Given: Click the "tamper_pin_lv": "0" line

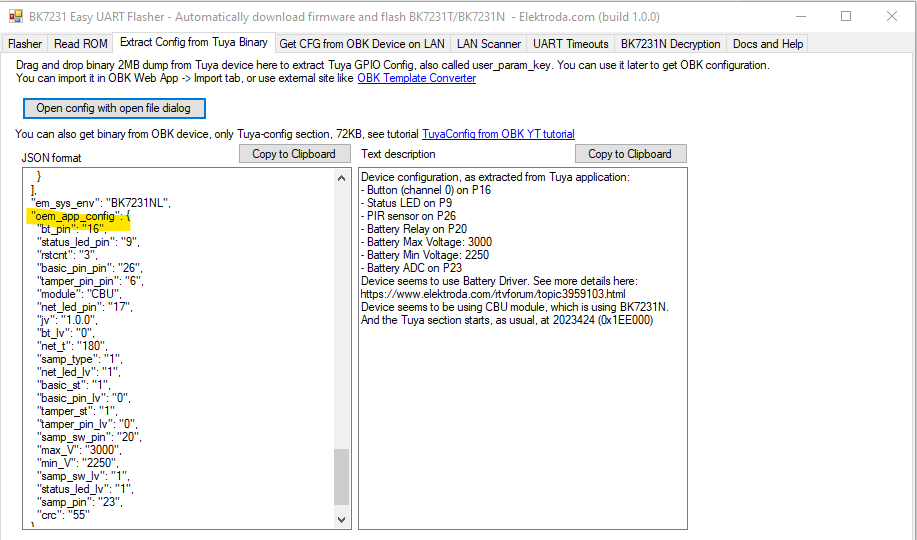Looking at the screenshot, I should pos(87,424).
